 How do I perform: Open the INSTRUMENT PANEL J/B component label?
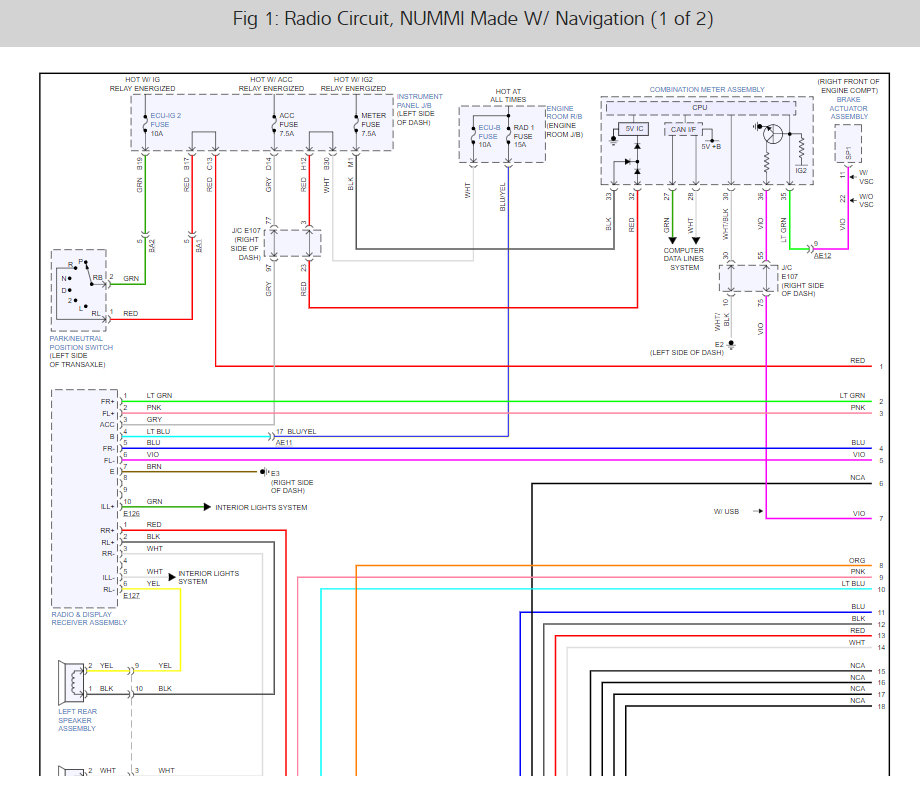420,101
